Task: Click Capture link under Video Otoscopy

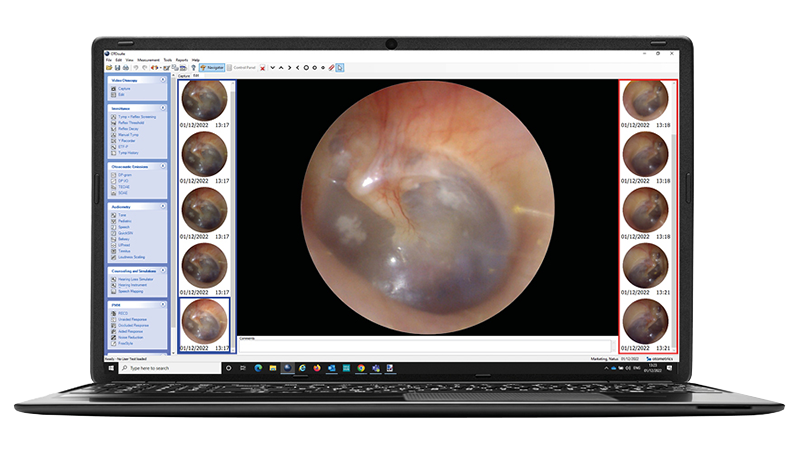Action: (124, 89)
